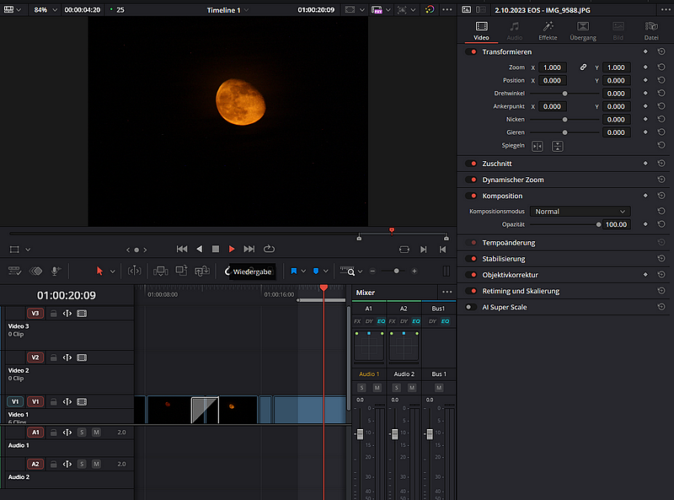This screenshot has width=674, height=500.
Task: Toggle the Stabilisierung enable switch
Action: click(473, 259)
